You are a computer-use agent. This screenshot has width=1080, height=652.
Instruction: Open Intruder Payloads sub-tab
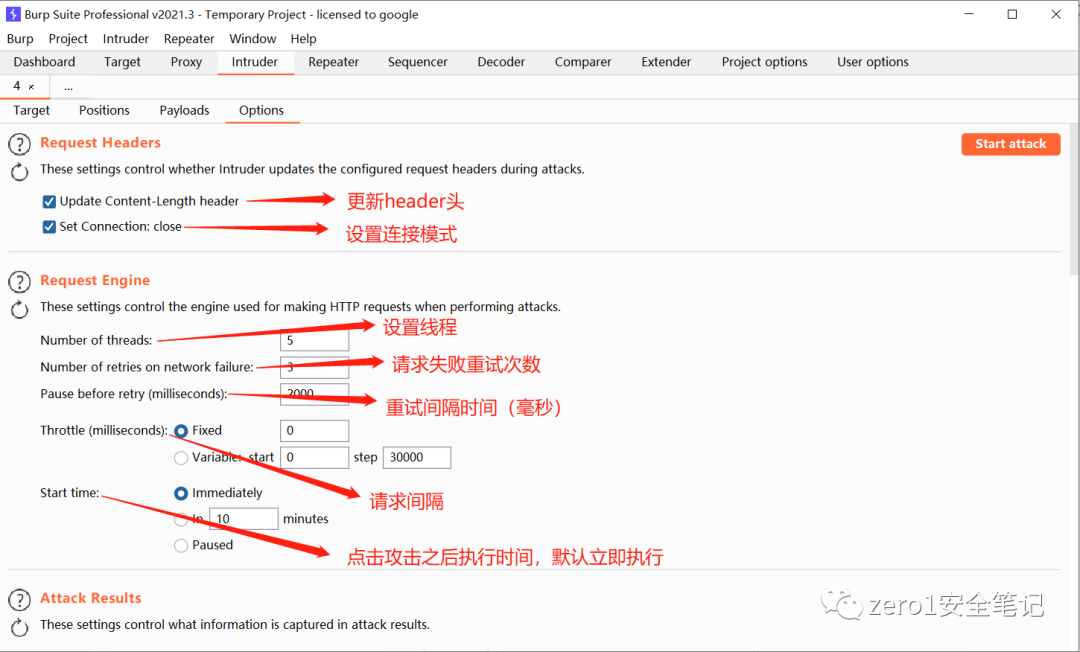coord(185,111)
